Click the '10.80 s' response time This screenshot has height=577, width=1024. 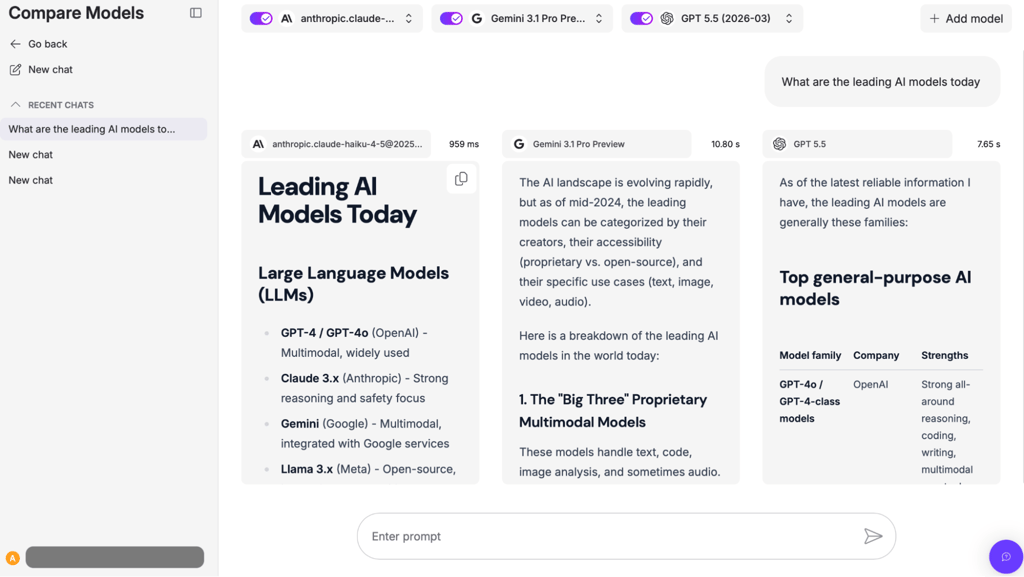(x=725, y=144)
